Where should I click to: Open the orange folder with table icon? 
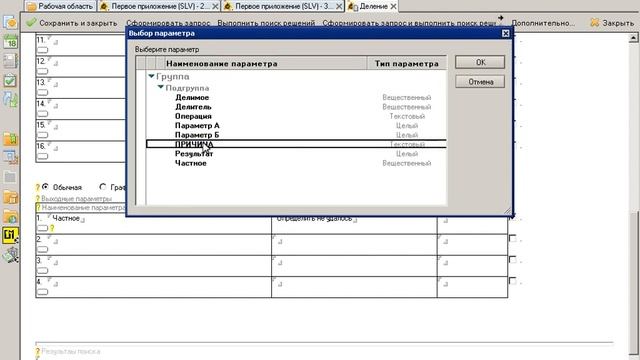pyautogui.click(x=10, y=197)
